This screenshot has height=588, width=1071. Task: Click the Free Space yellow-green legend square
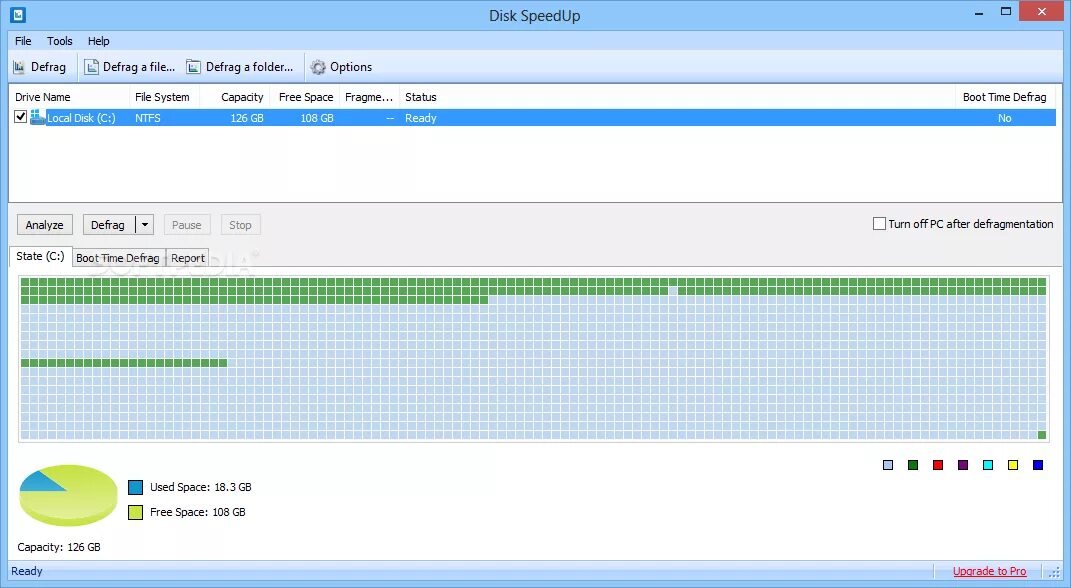click(x=135, y=512)
